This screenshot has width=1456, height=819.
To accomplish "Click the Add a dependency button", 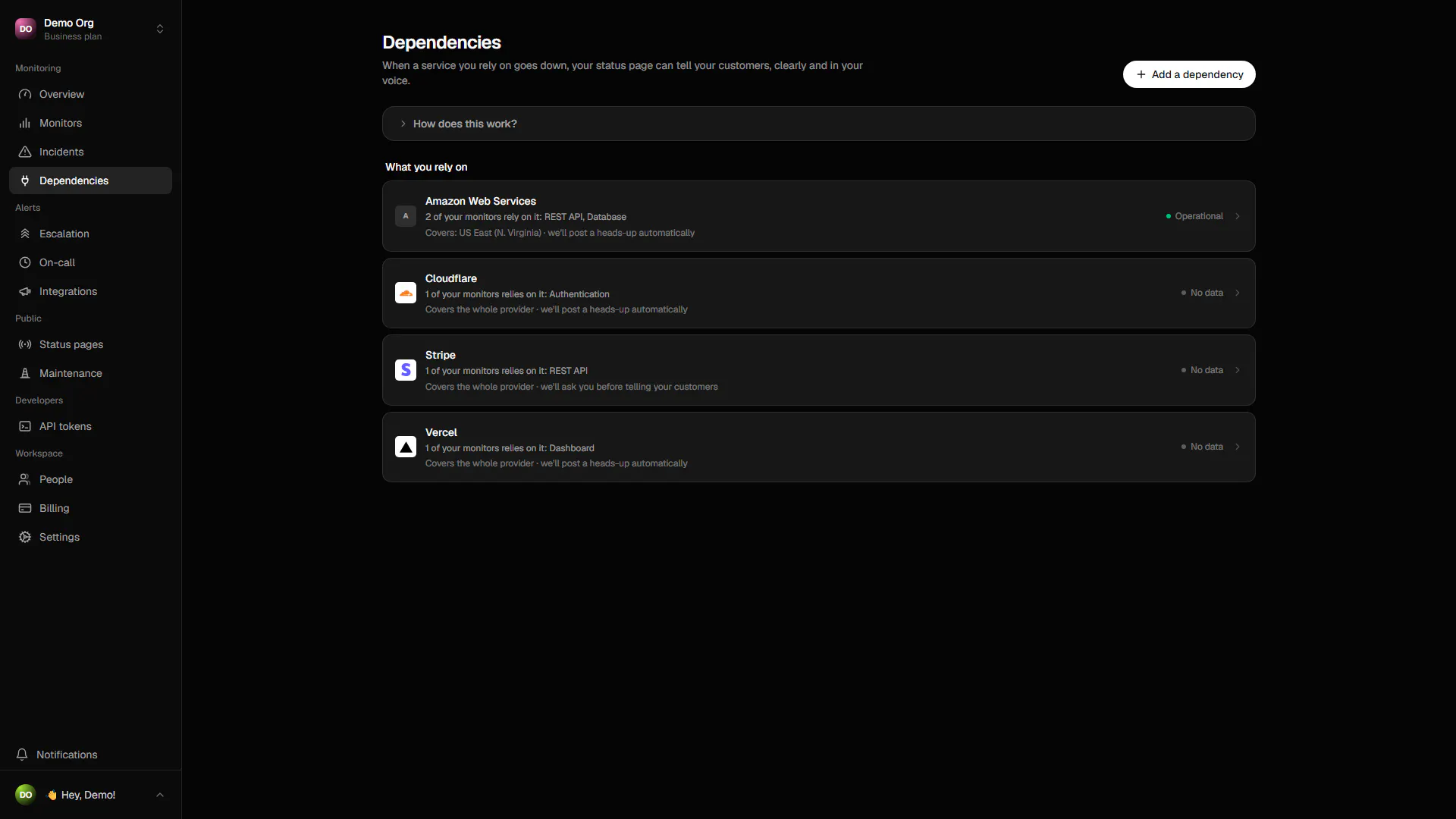I will [1189, 74].
